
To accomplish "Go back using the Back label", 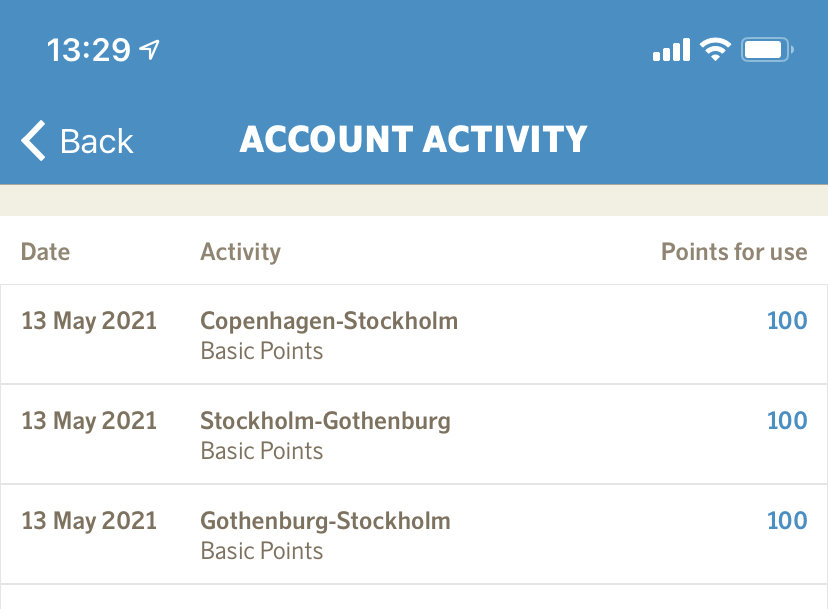I will coord(96,141).
